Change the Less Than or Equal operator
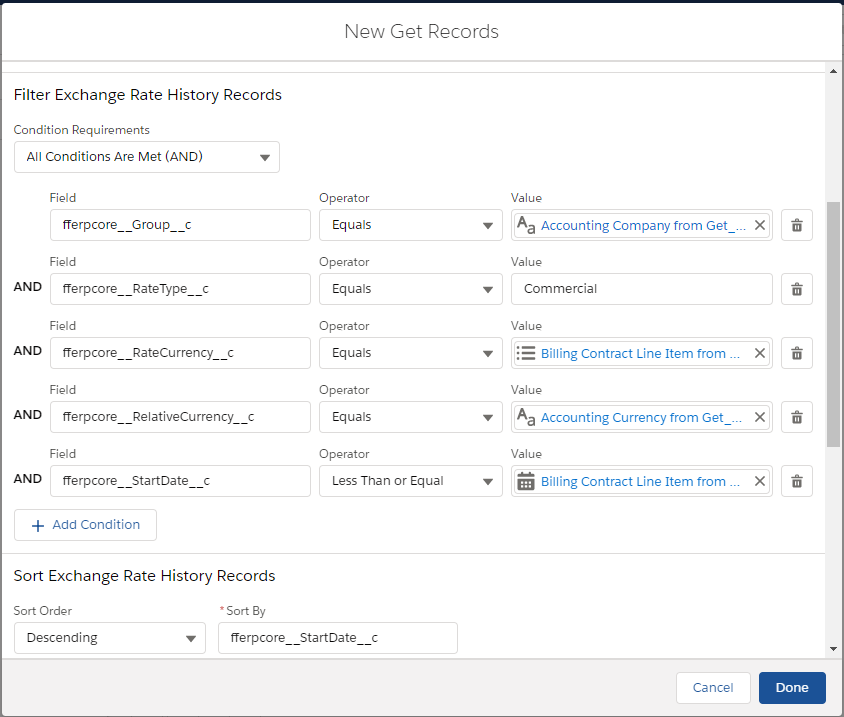Viewport: 844px width, 717px height. coord(410,481)
